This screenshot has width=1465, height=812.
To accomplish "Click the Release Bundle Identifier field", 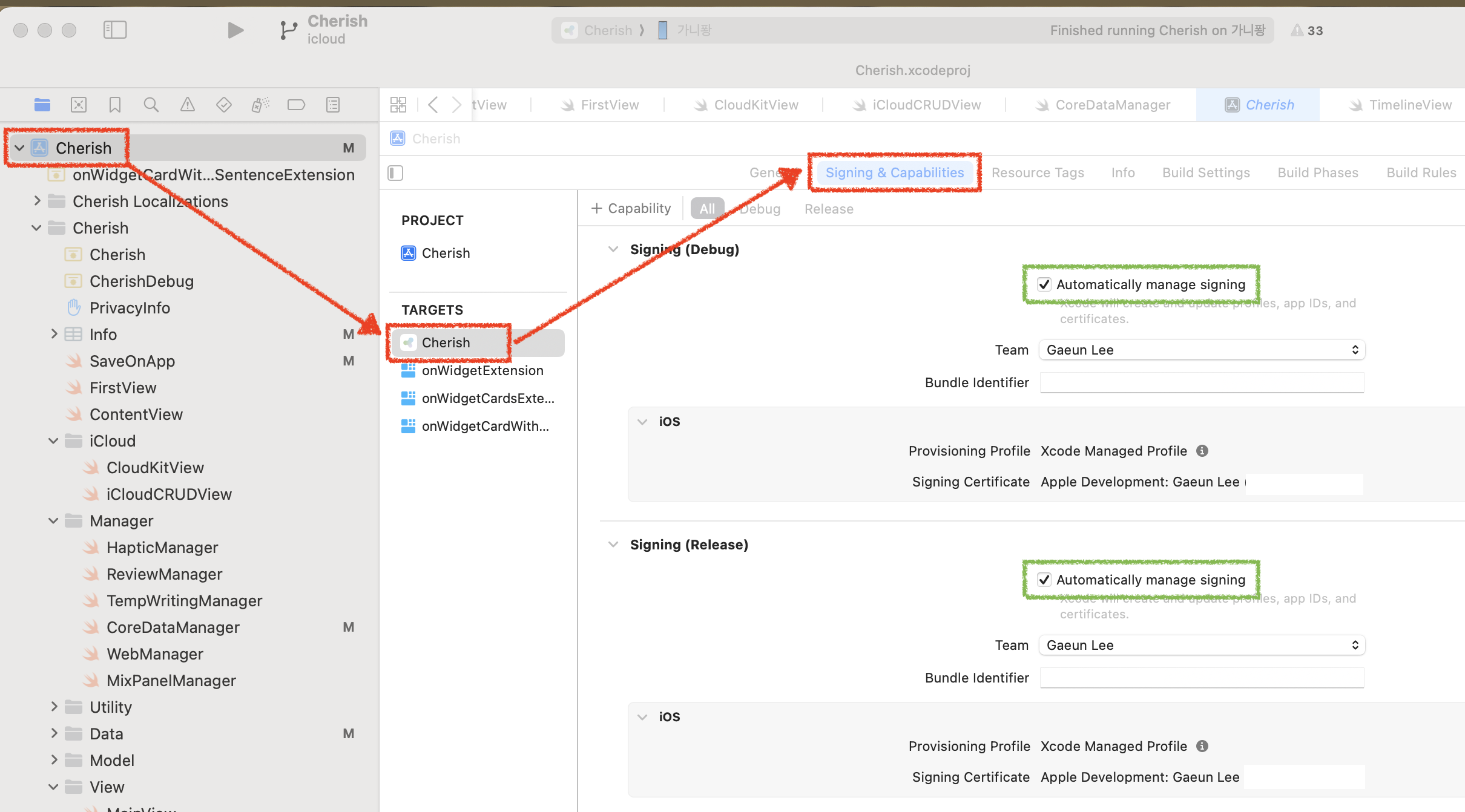I will point(1202,678).
